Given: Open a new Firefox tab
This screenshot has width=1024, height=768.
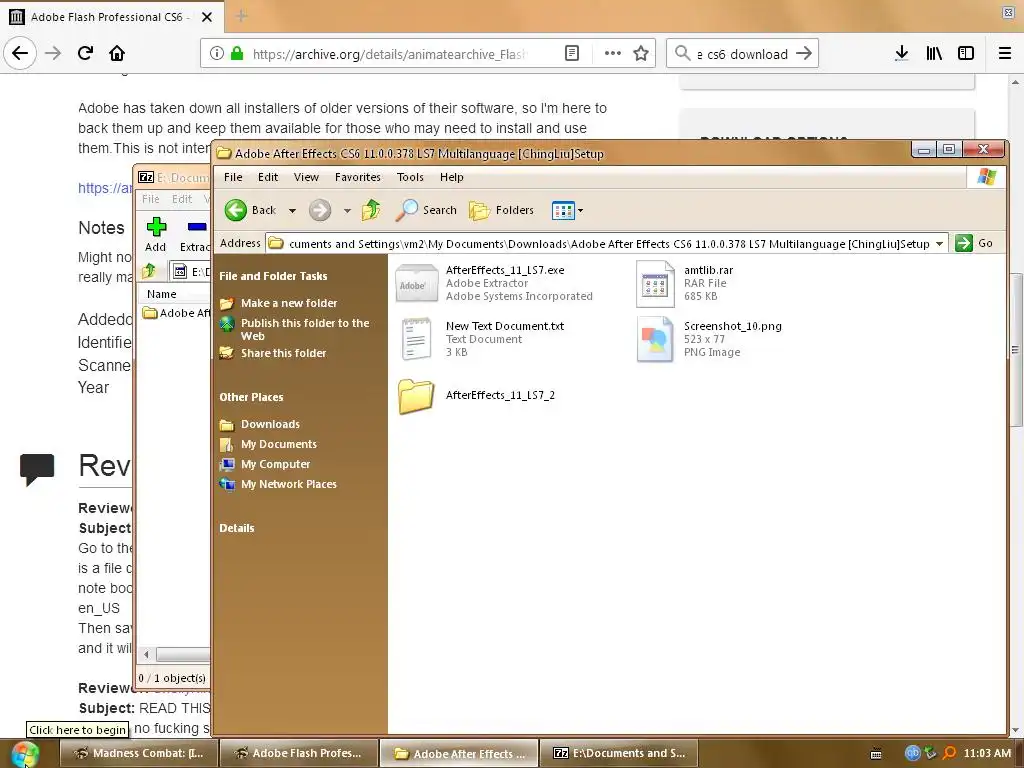Looking at the screenshot, I should click(x=241, y=16).
